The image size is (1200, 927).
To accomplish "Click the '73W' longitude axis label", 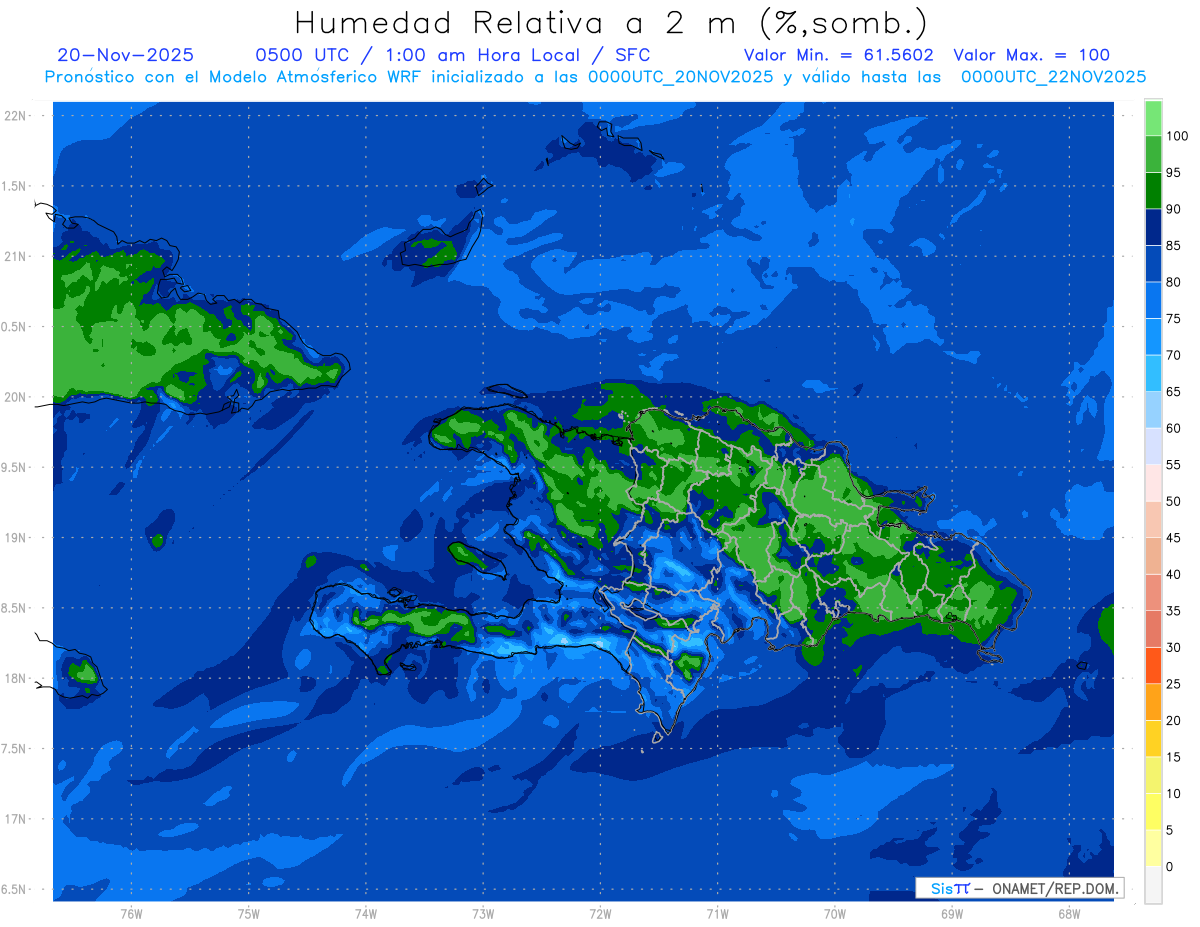I will (x=483, y=914).
